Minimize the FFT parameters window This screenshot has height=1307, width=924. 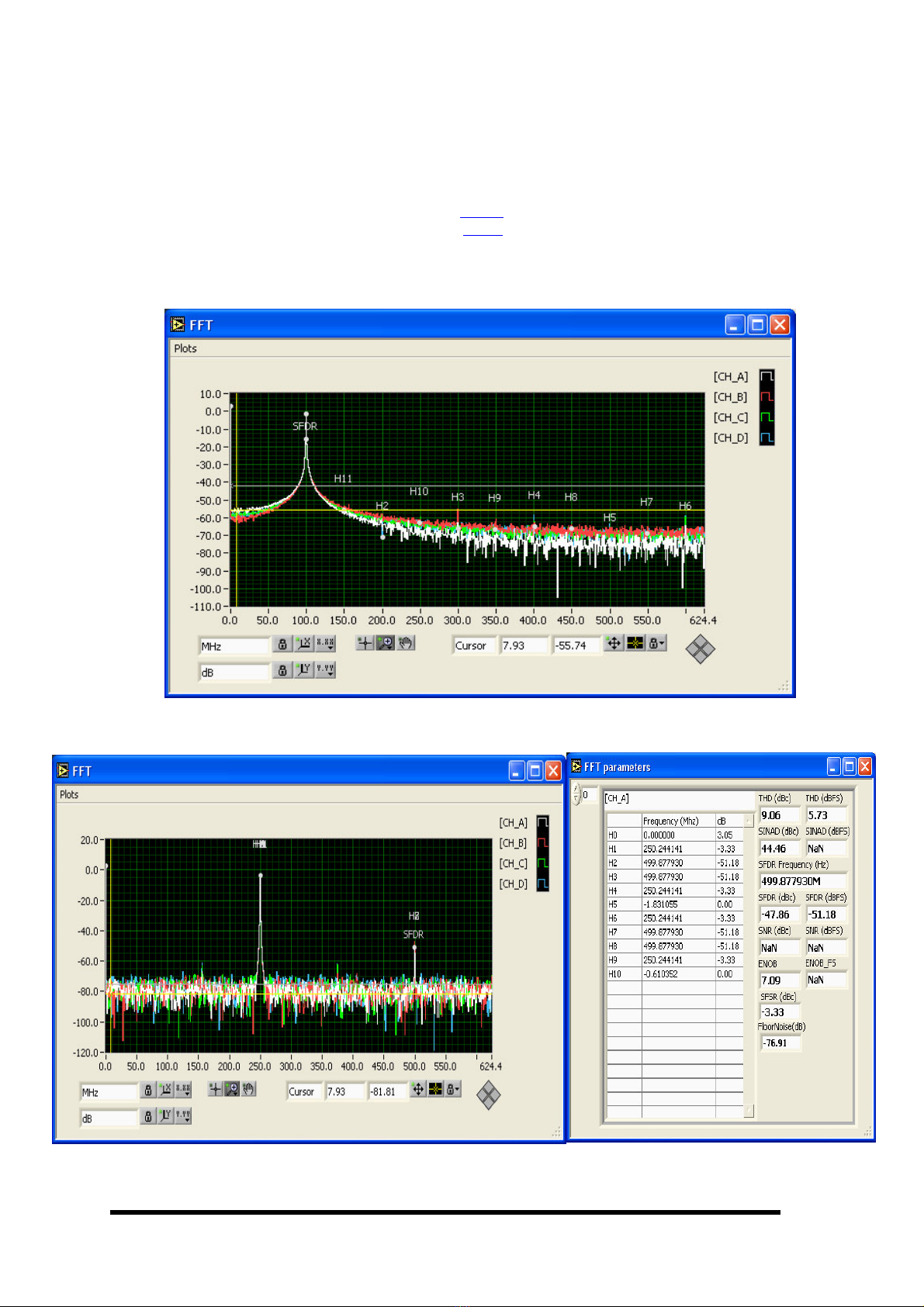click(833, 766)
